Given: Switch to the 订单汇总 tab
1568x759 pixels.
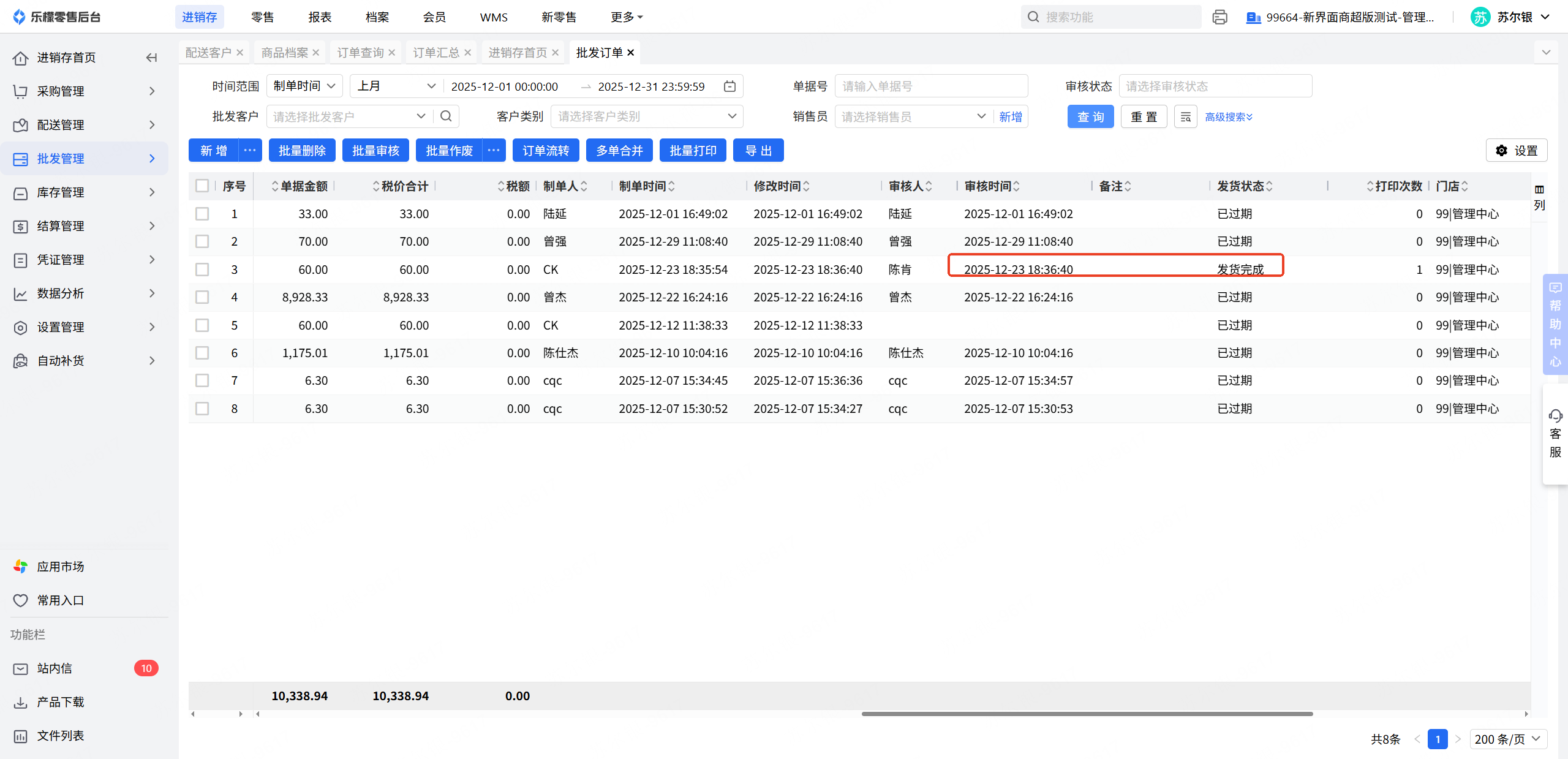Looking at the screenshot, I should pos(435,53).
